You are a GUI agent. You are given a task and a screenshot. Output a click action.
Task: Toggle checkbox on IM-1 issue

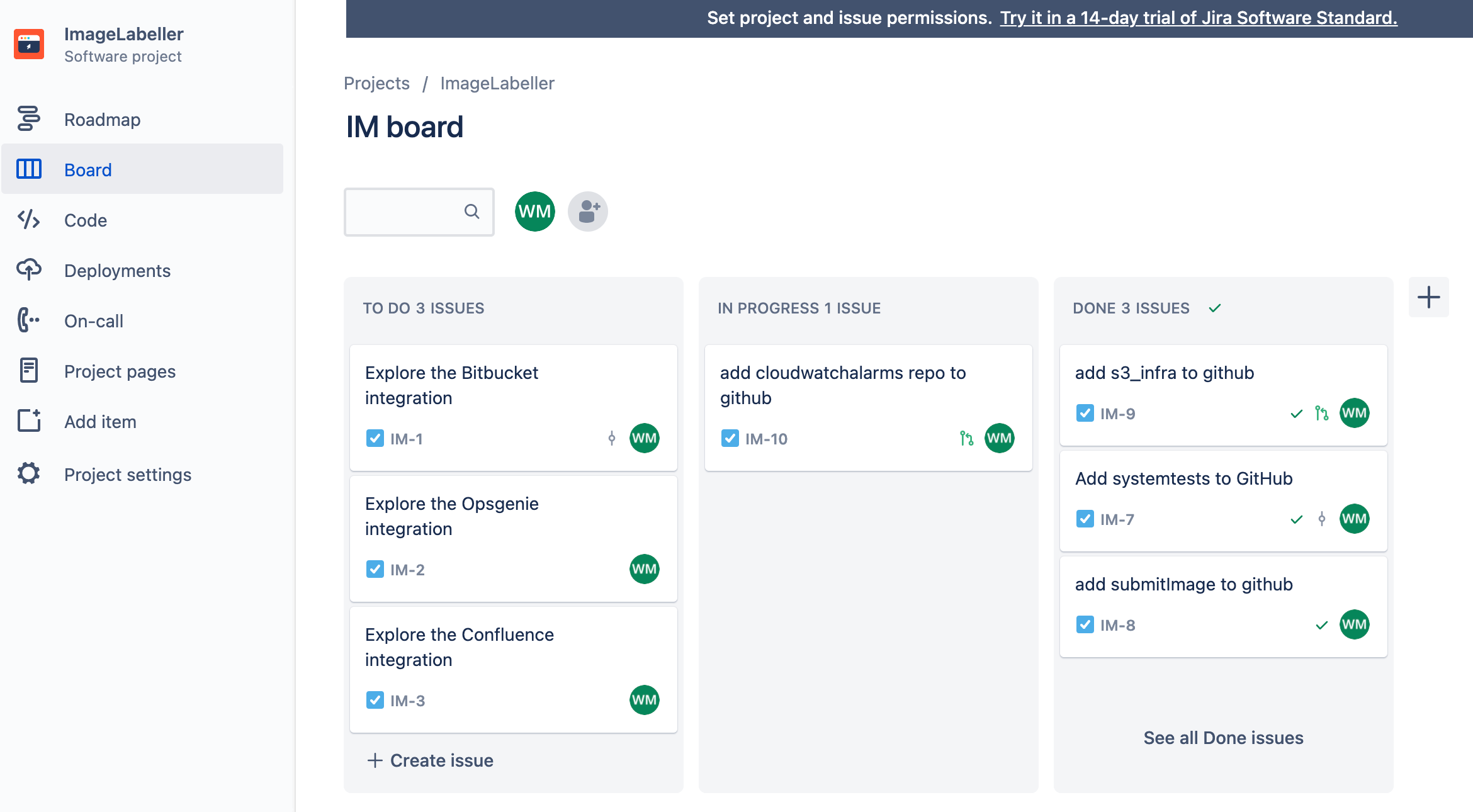tap(376, 437)
